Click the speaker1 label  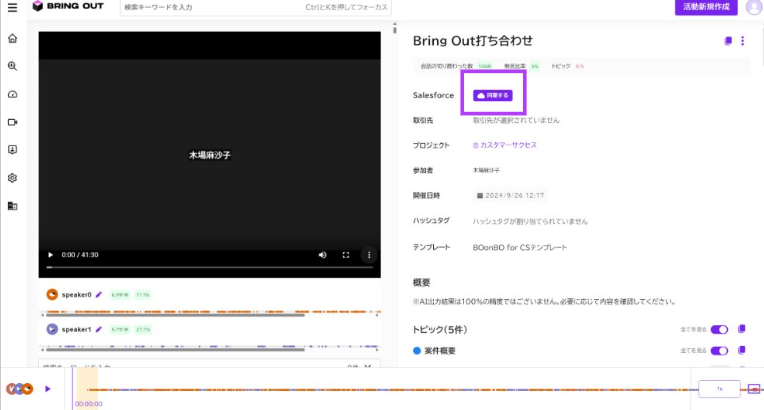coord(76,330)
